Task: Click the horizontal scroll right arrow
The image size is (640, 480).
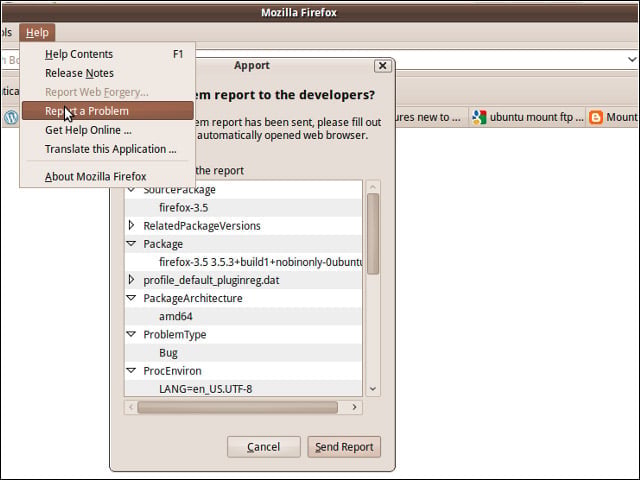Action: tap(354, 407)
